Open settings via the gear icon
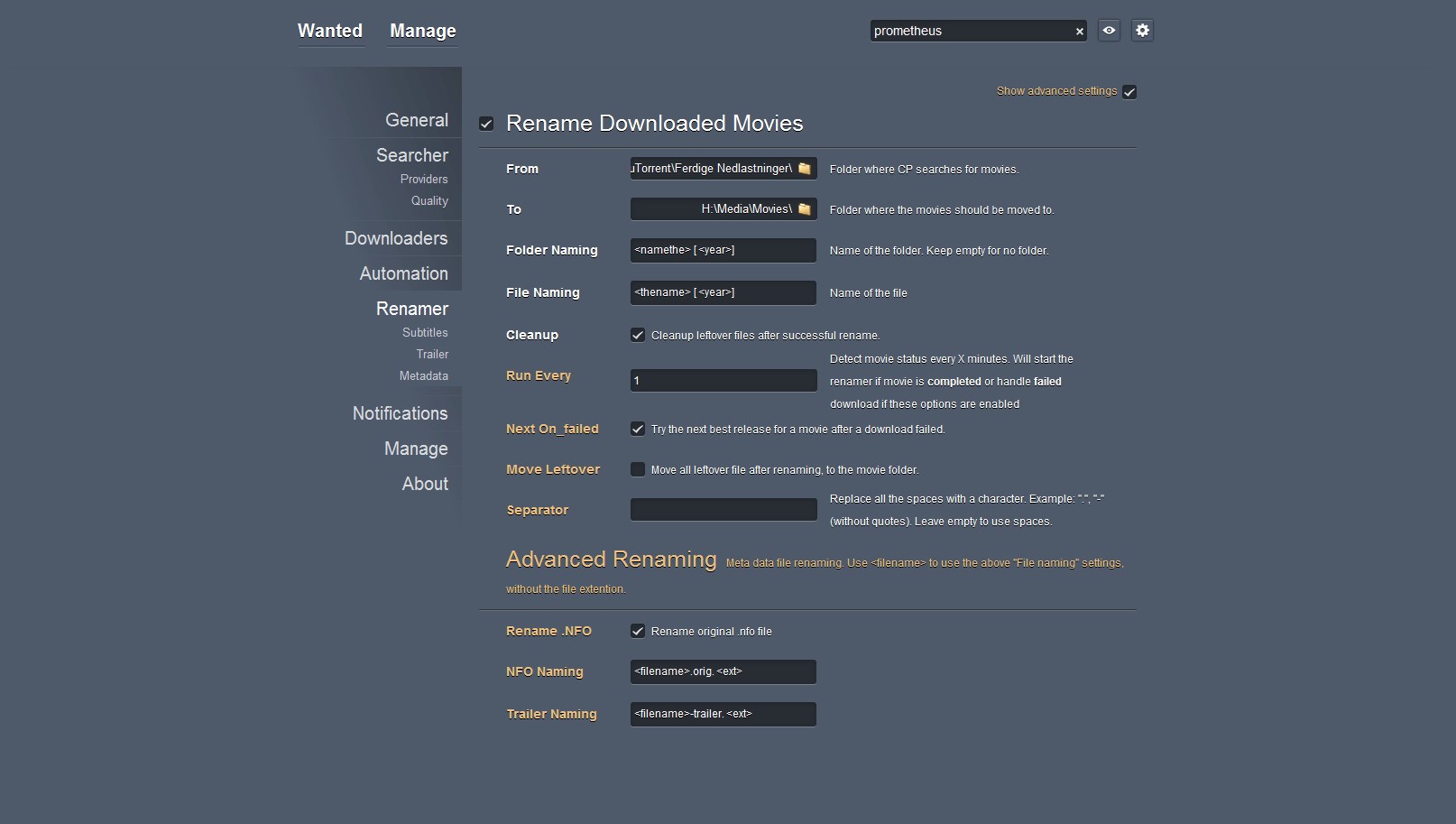1456x824 pixels. click(1142, 31)
